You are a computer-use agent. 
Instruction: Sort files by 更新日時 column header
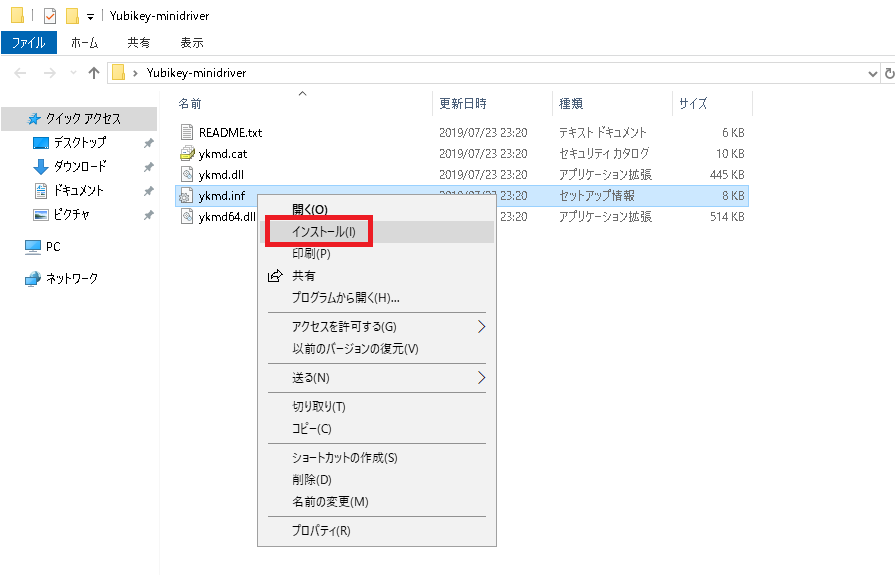(x=463, y=104)
